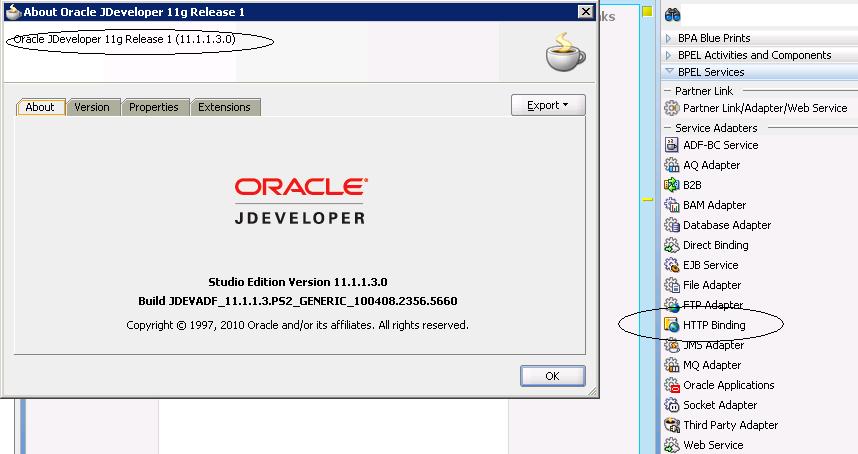Select the Socket Adapter icon
Viewport: 858px width, 454px height.
tap(671, 405)
